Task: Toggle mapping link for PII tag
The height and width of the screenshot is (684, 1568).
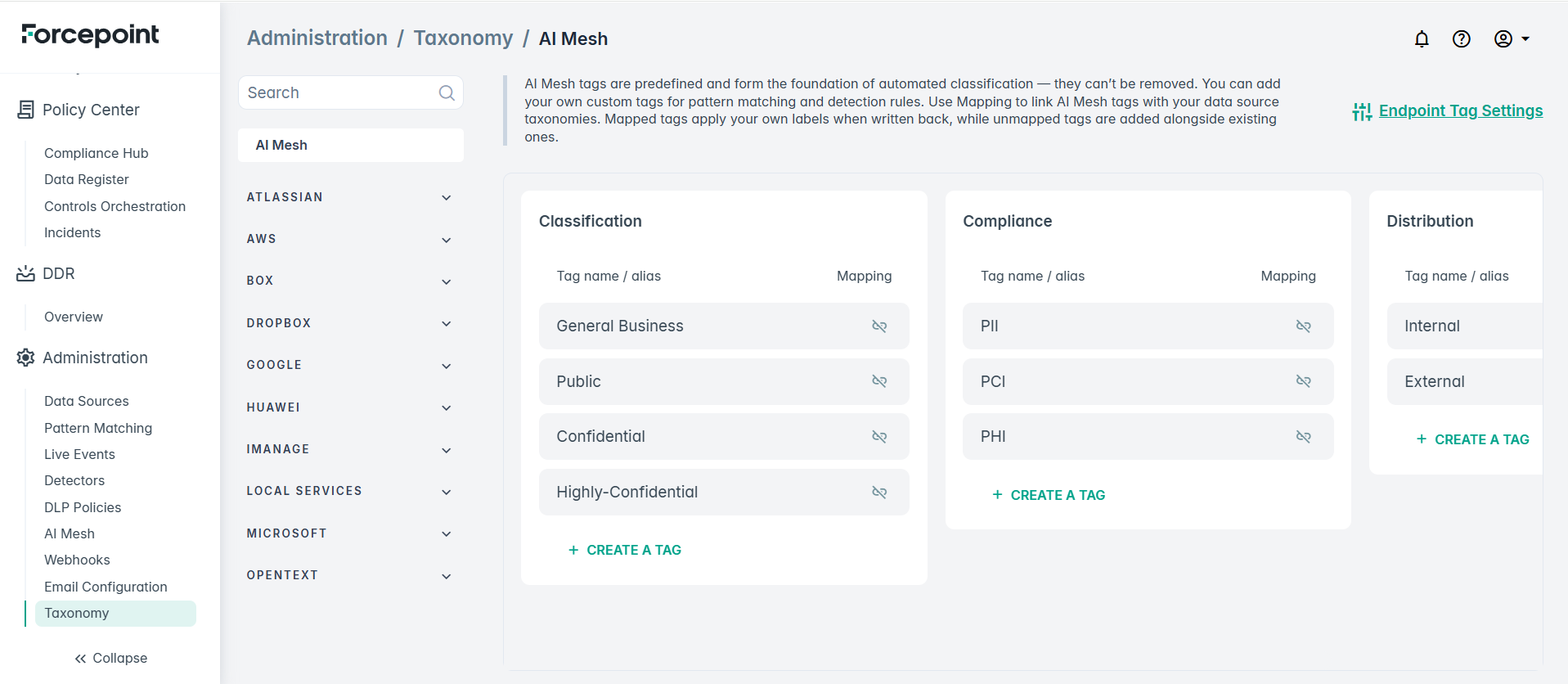Action: coord(1303,326)
